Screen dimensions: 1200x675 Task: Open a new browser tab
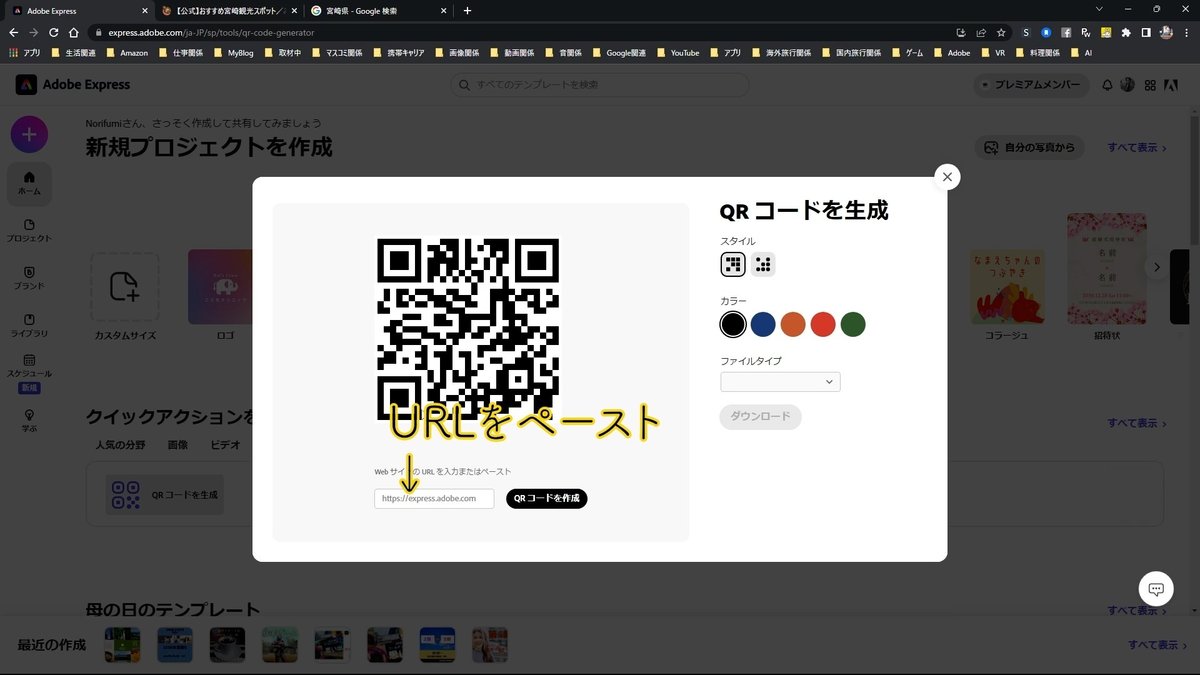pos(467,10)
